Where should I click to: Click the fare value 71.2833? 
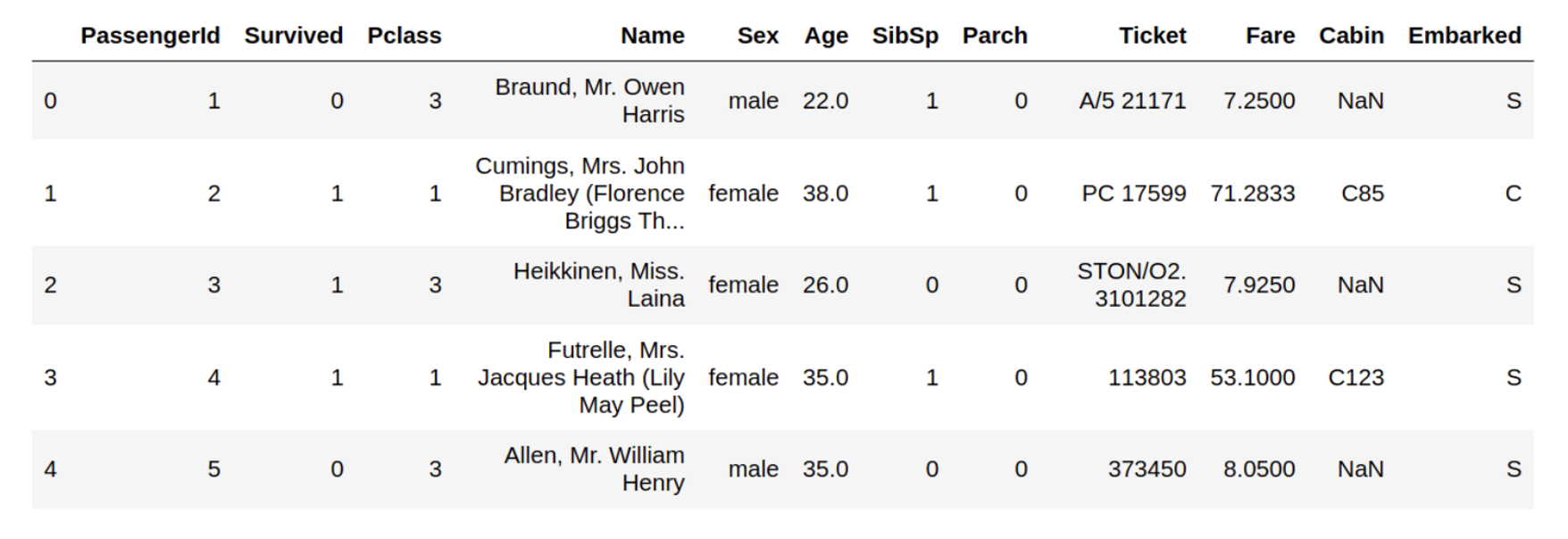pyautogui.click(x=1252, y=194)
